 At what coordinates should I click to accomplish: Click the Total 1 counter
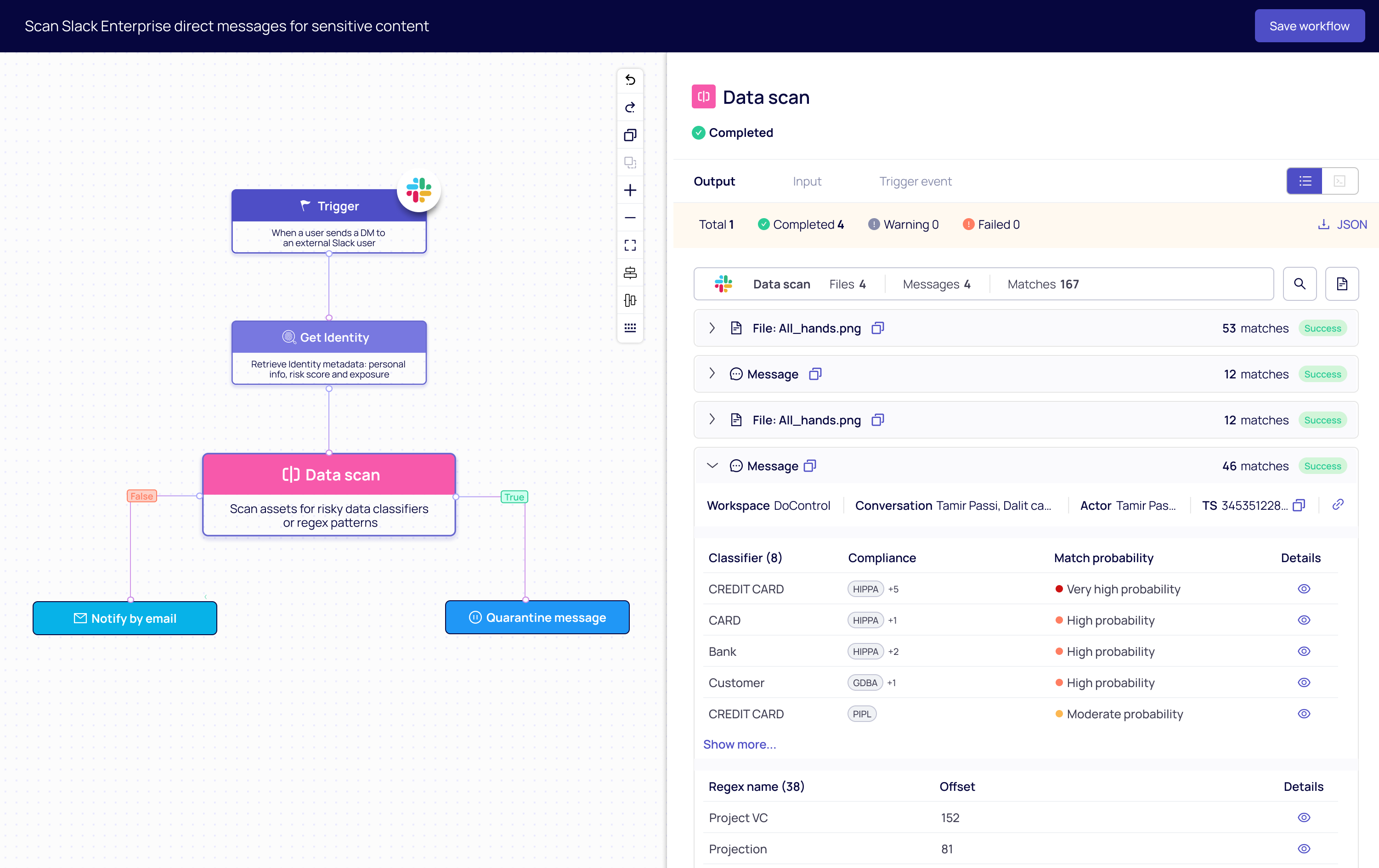(x=716, y=225)
